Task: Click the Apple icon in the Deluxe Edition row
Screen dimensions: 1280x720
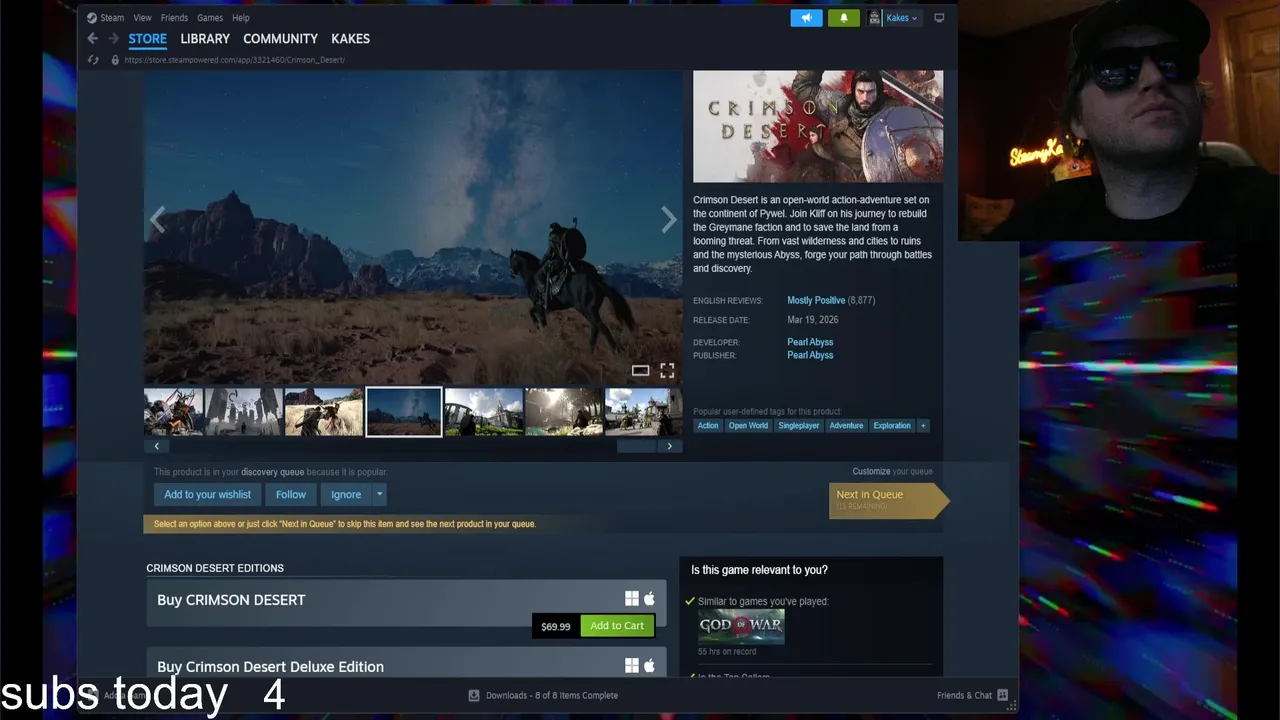Action: click(x=649, y=665)
